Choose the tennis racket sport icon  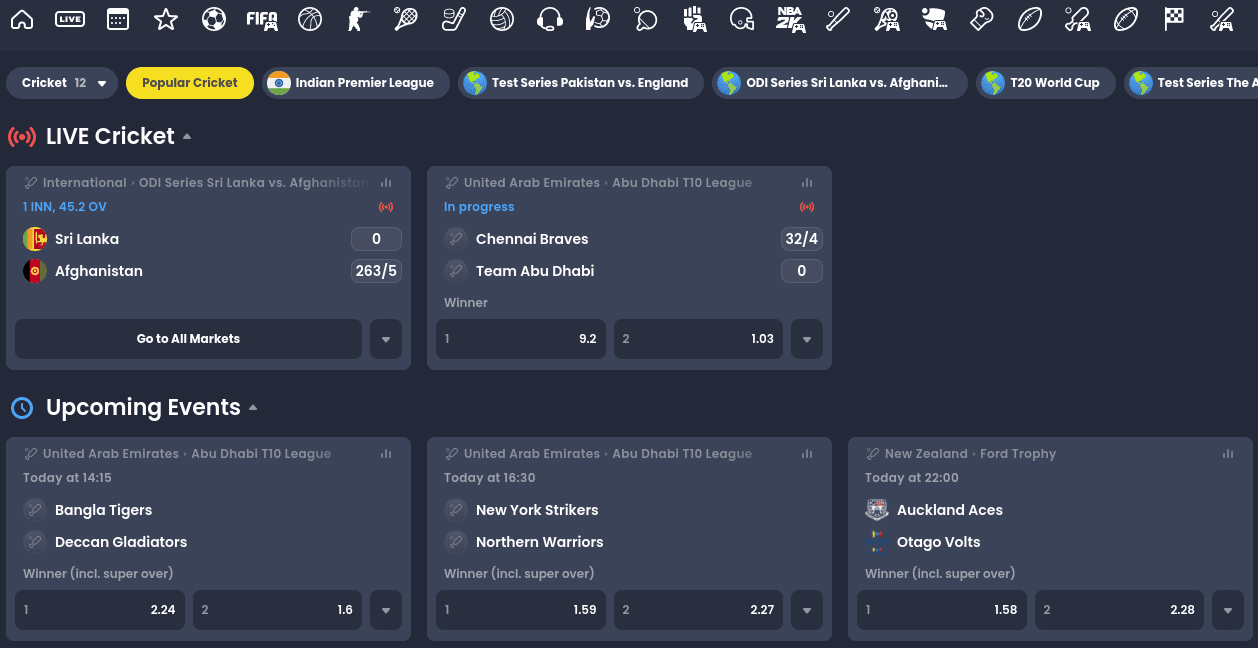(x=406, y=19)
